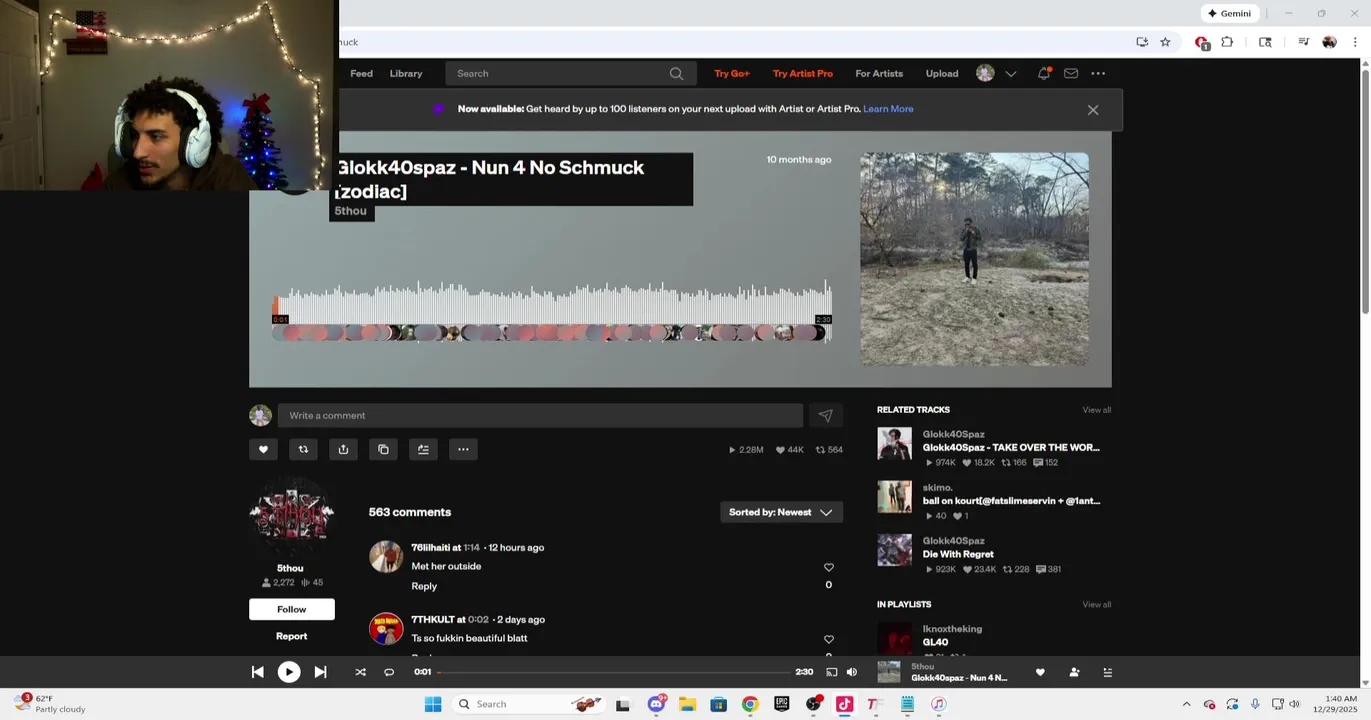Open ball on kourt related track
This screenshot has height=720, width=1371.
tap(1011, 501)
